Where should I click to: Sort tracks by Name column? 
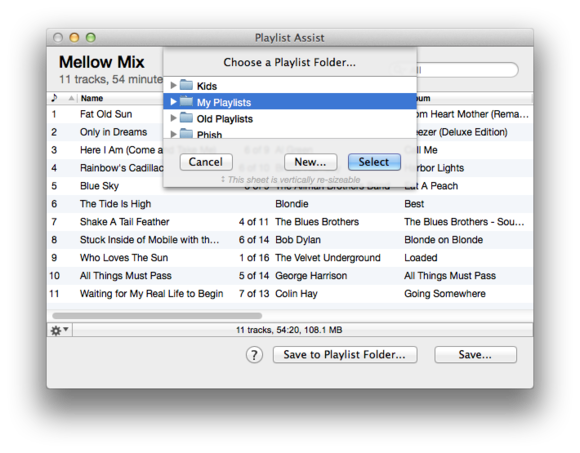tap(92, 98)
